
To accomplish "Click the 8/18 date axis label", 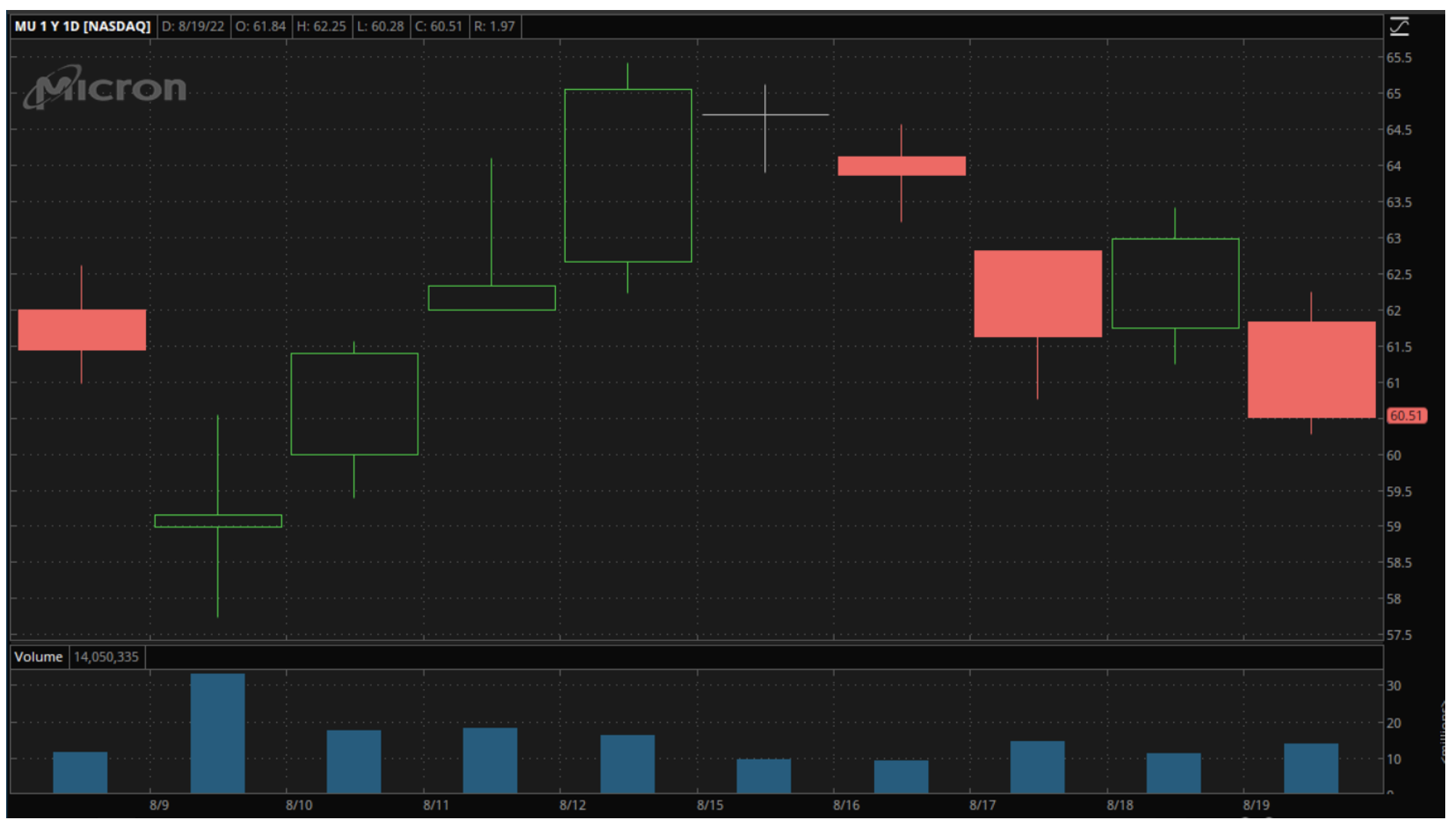I will pos(1120,805).
